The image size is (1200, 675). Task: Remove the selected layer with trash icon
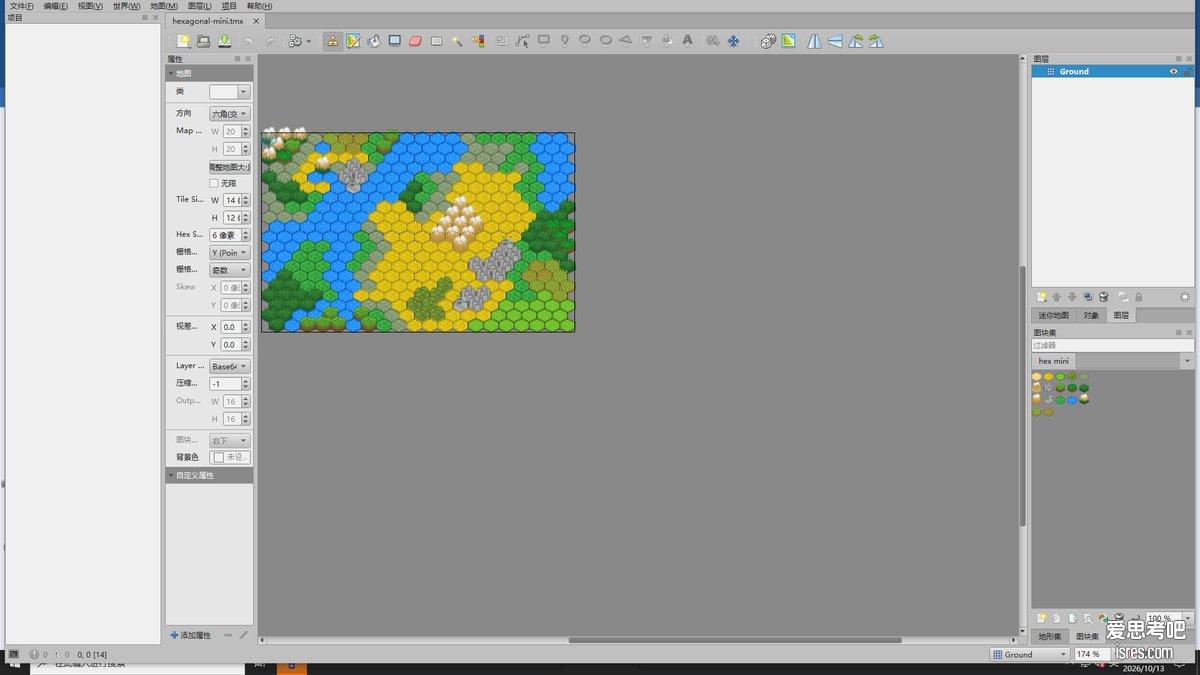tap(1104, 297)
